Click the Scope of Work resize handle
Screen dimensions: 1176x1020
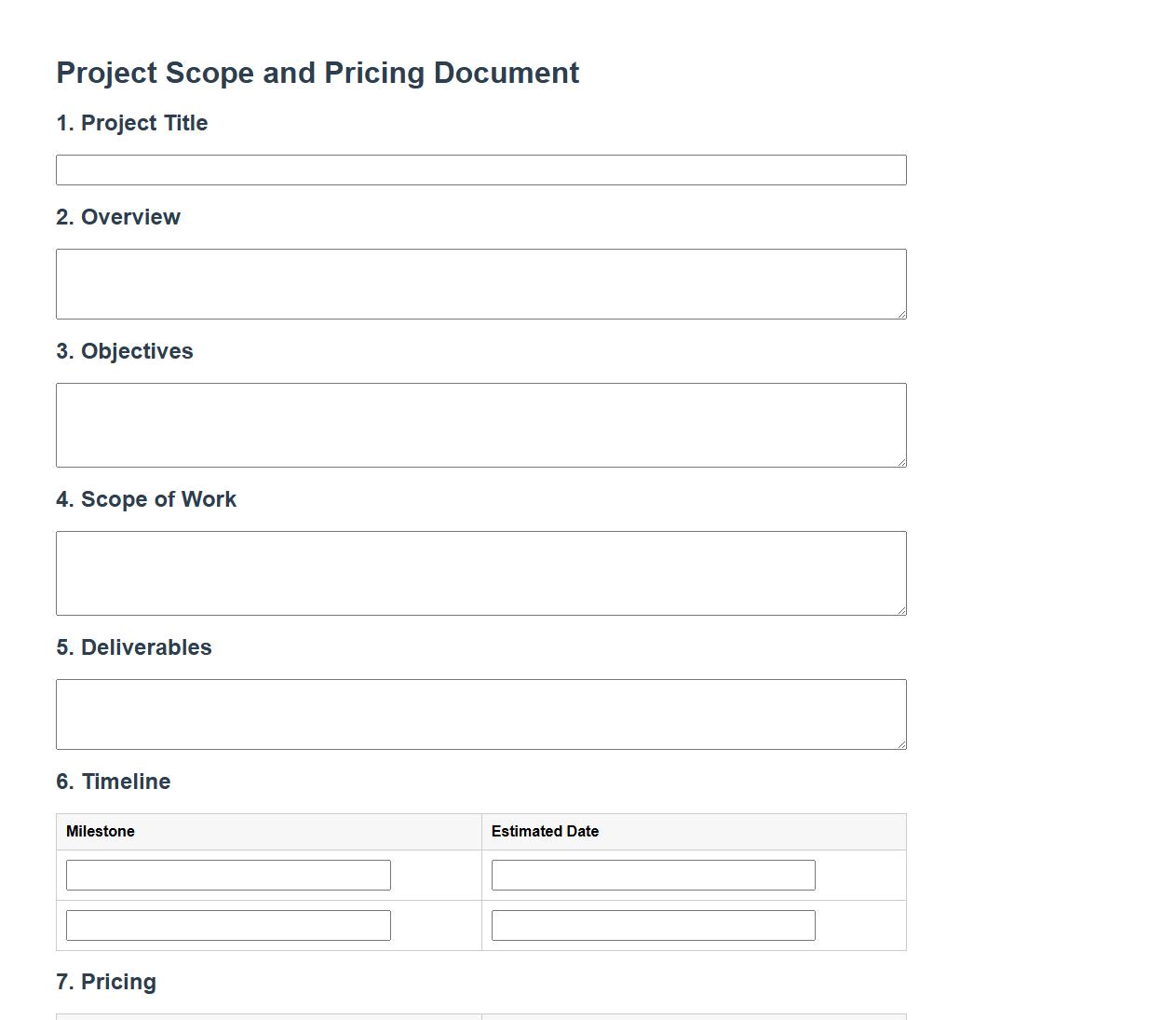900,610
